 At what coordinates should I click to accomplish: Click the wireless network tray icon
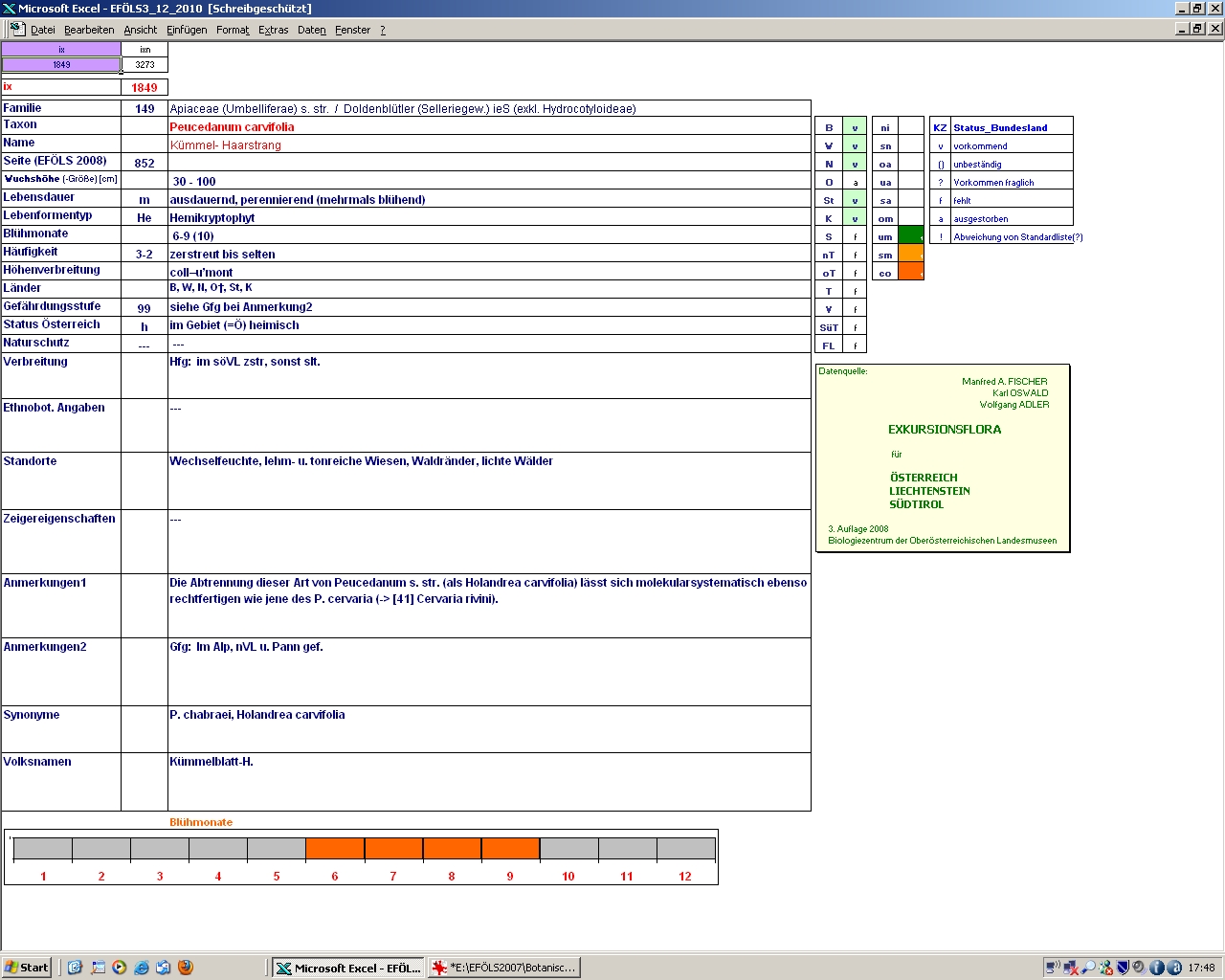tap(1053, 968)
